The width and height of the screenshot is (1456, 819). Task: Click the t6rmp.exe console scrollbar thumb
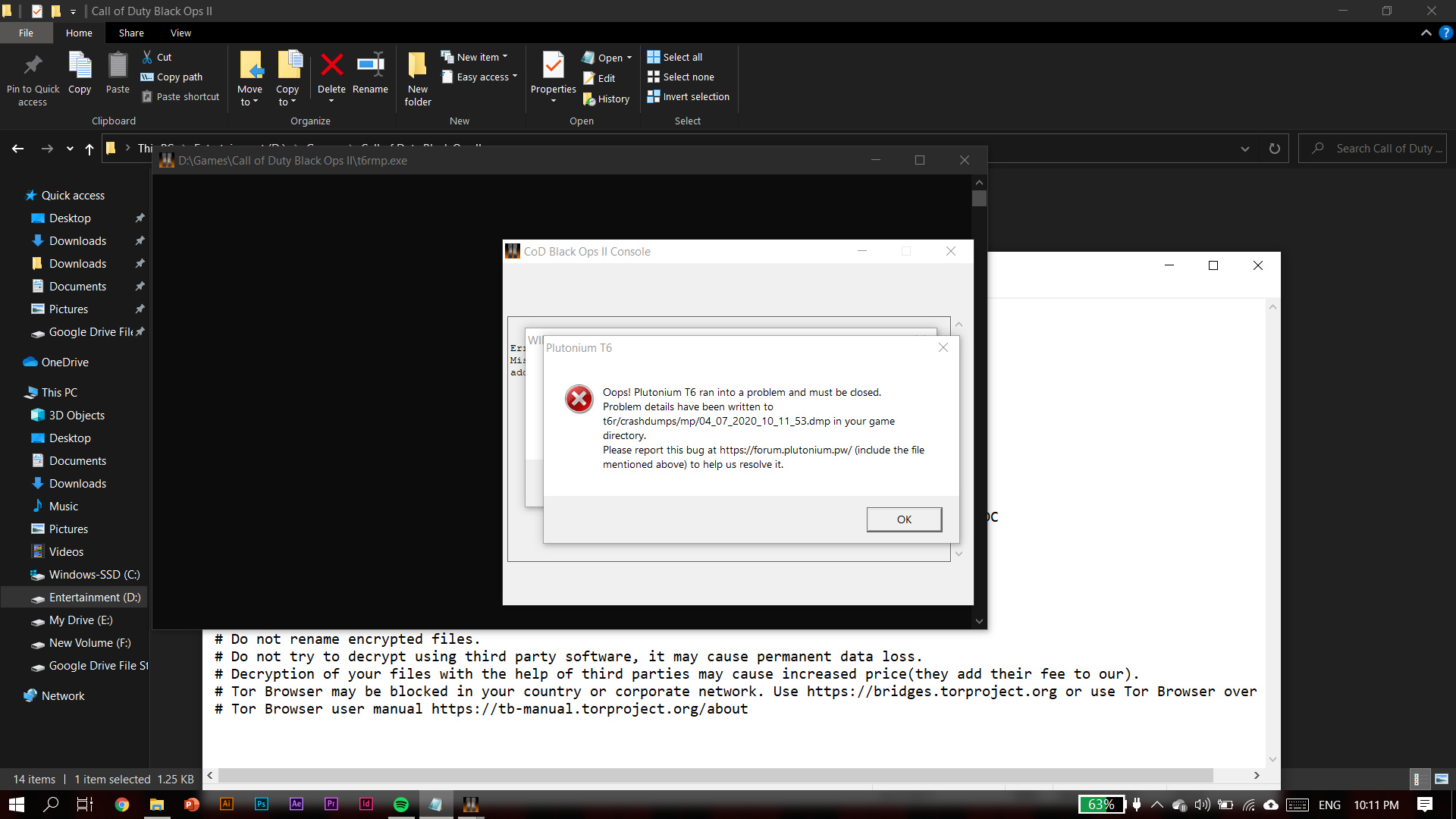click(x=979, y=198)
